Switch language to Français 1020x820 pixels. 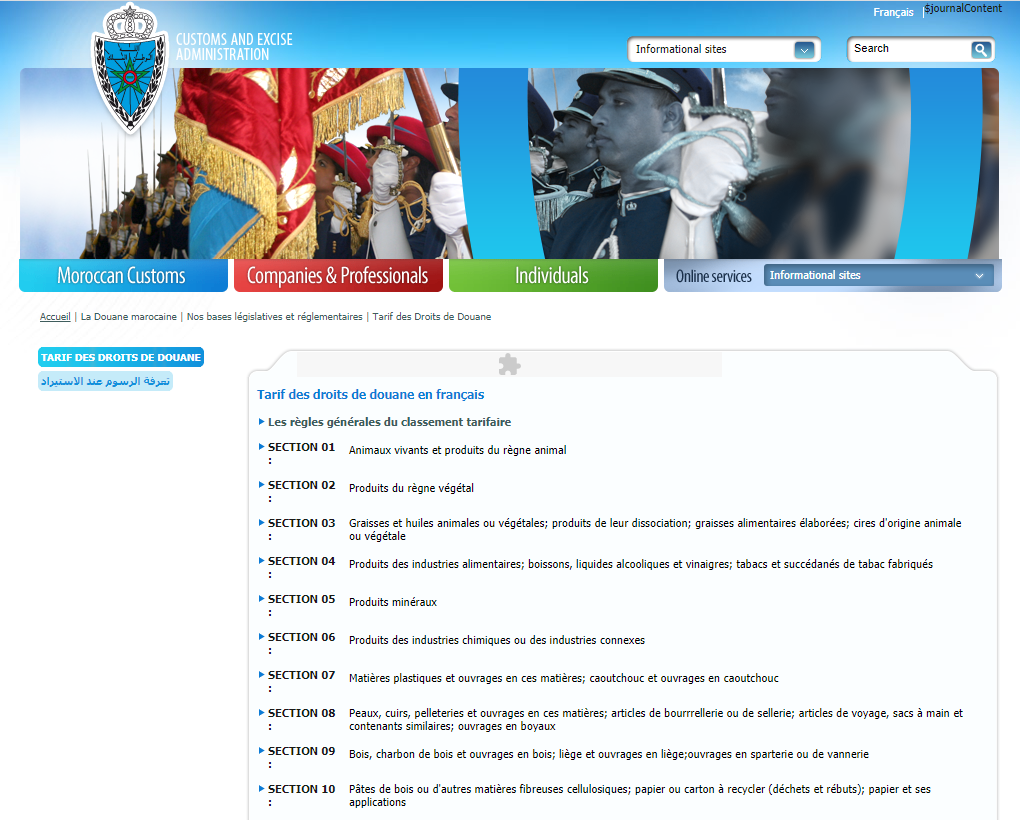coord(892,13)
